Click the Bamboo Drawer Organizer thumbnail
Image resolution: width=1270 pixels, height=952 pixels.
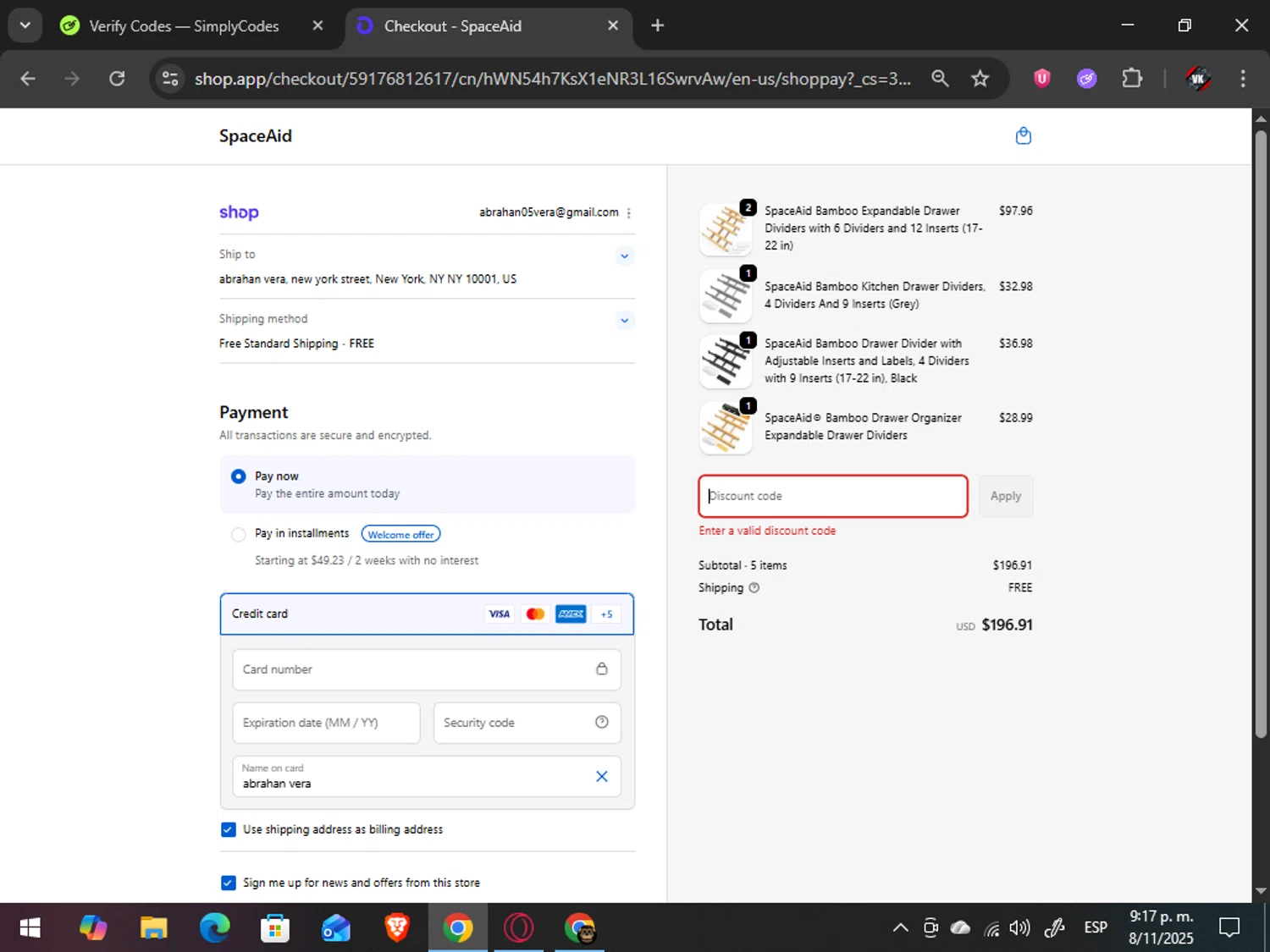726,427
